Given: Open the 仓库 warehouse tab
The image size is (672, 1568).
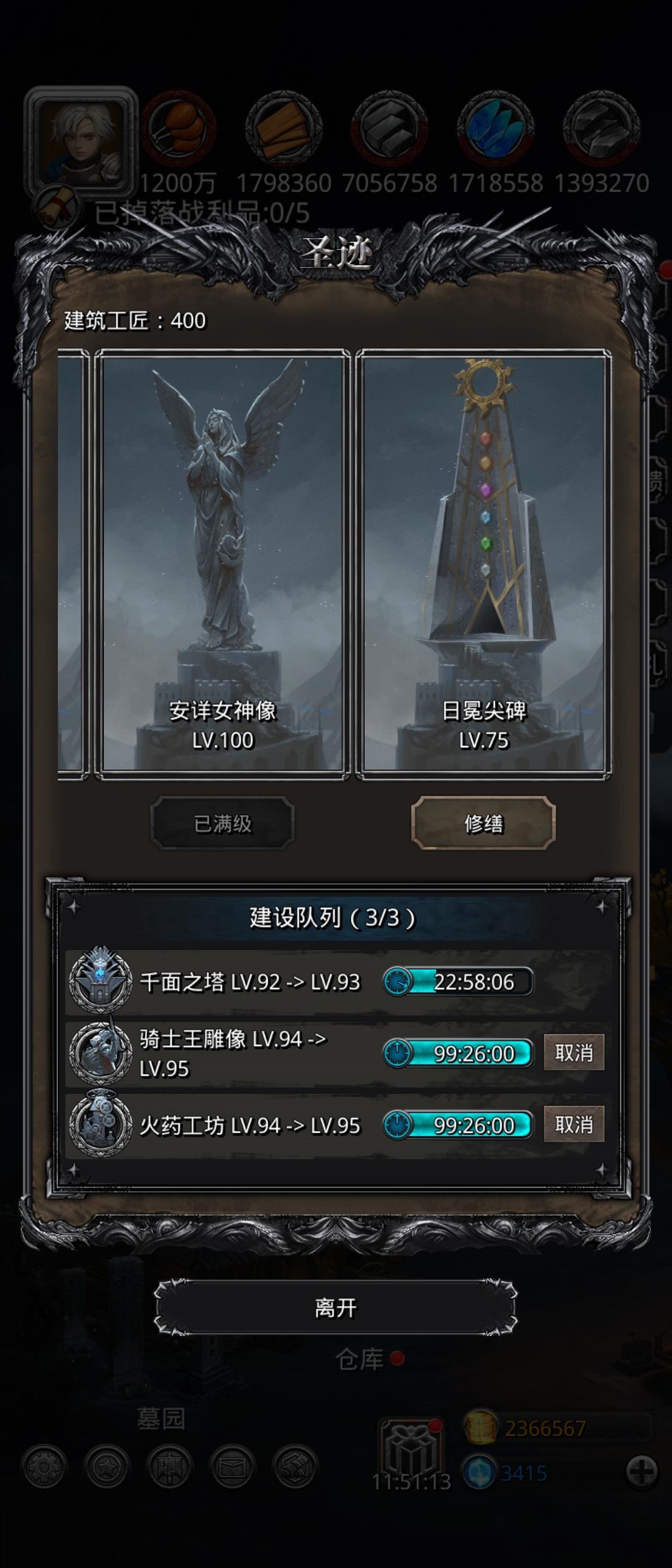Looking at the screenshot, I should click(360, 1359).
